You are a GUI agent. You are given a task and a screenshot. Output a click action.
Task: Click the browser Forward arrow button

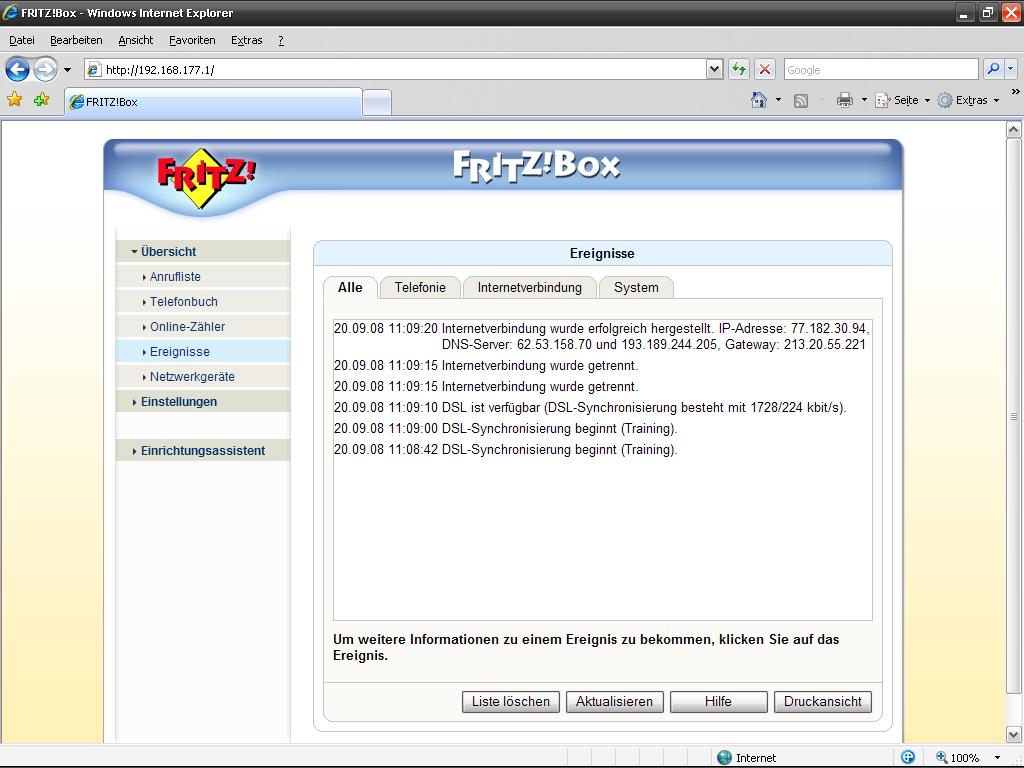[45, 69]
